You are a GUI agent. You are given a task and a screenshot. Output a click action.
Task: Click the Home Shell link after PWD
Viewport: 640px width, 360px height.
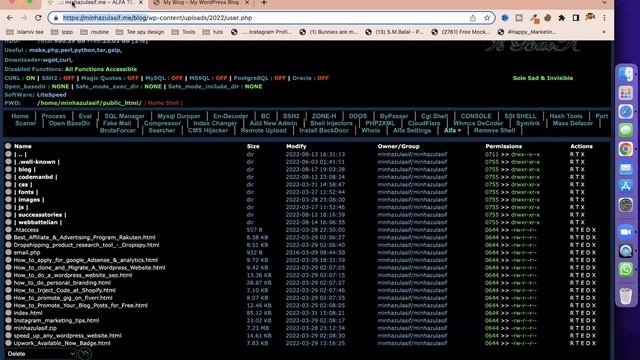point(163,103)
